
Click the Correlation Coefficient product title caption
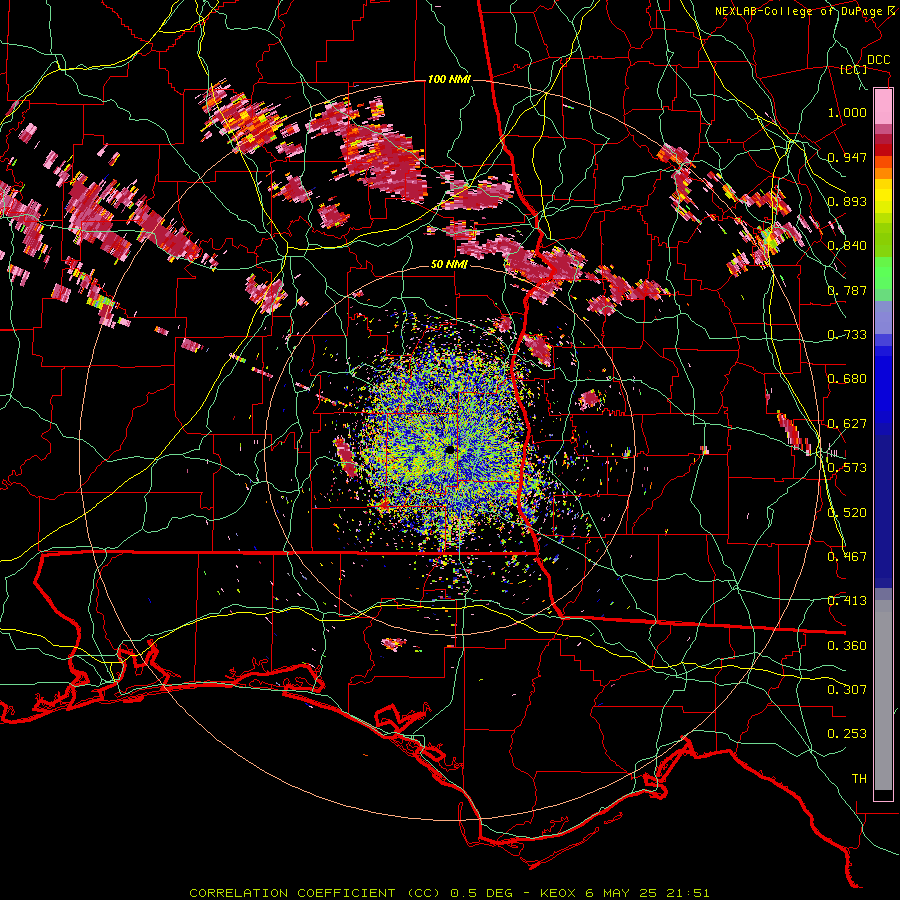[449, 893]
